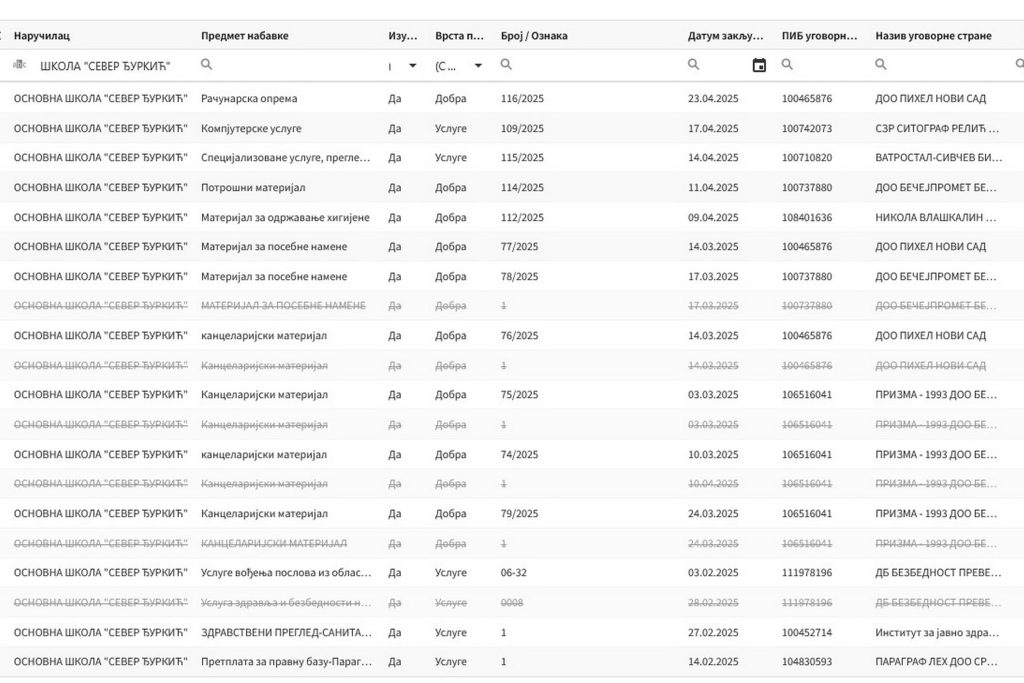
Task: Click the 77/2025 cell
Action: pos(520,247)
